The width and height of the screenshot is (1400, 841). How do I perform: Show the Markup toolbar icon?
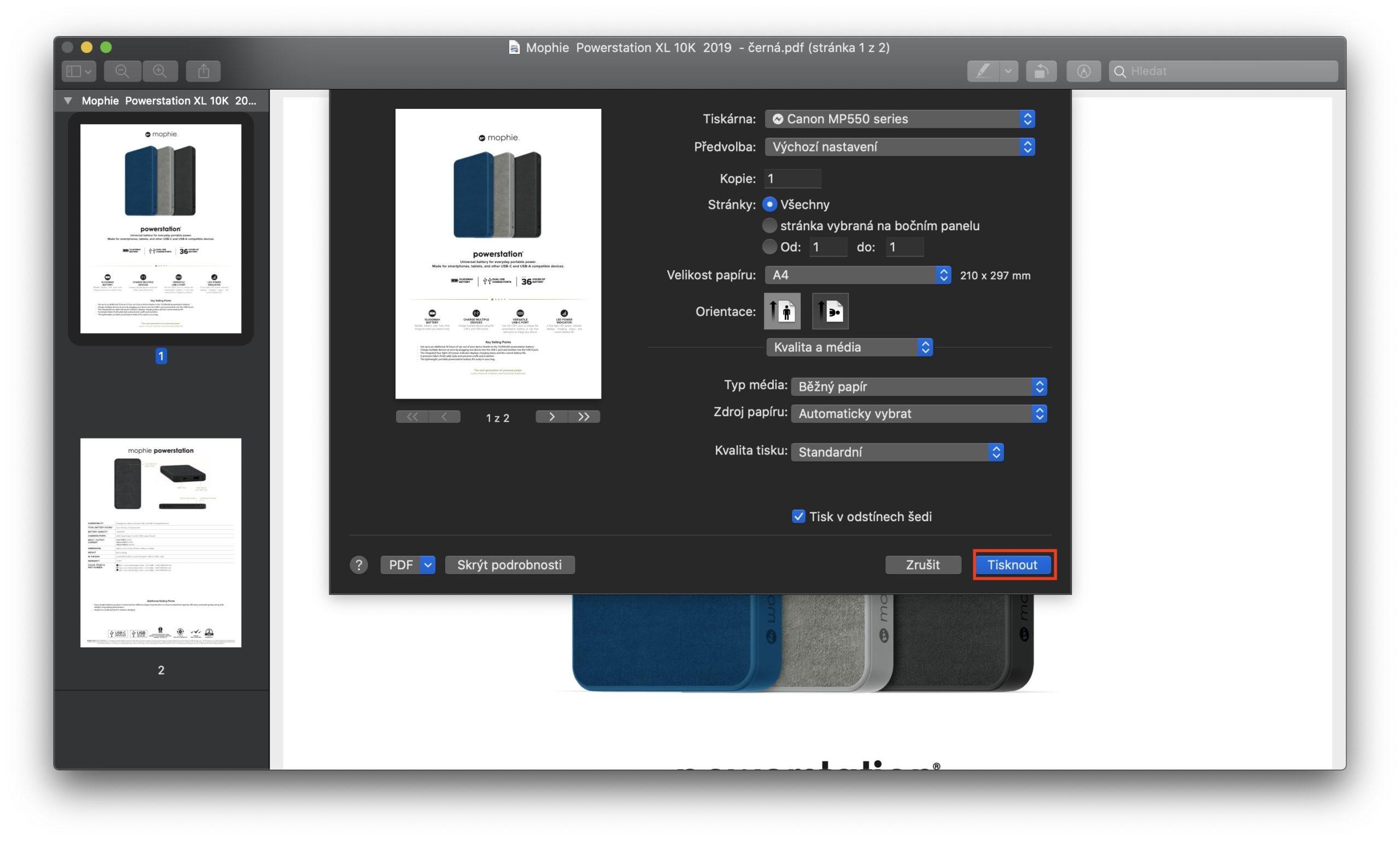pyautogui.click(x=1083, y=71)
